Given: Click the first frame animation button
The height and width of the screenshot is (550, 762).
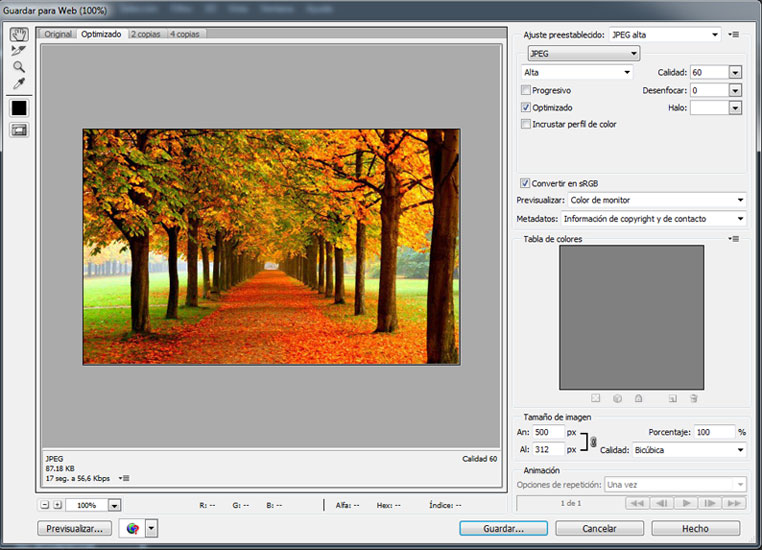Looking at the screenshot, I should [x=637, y=503].
